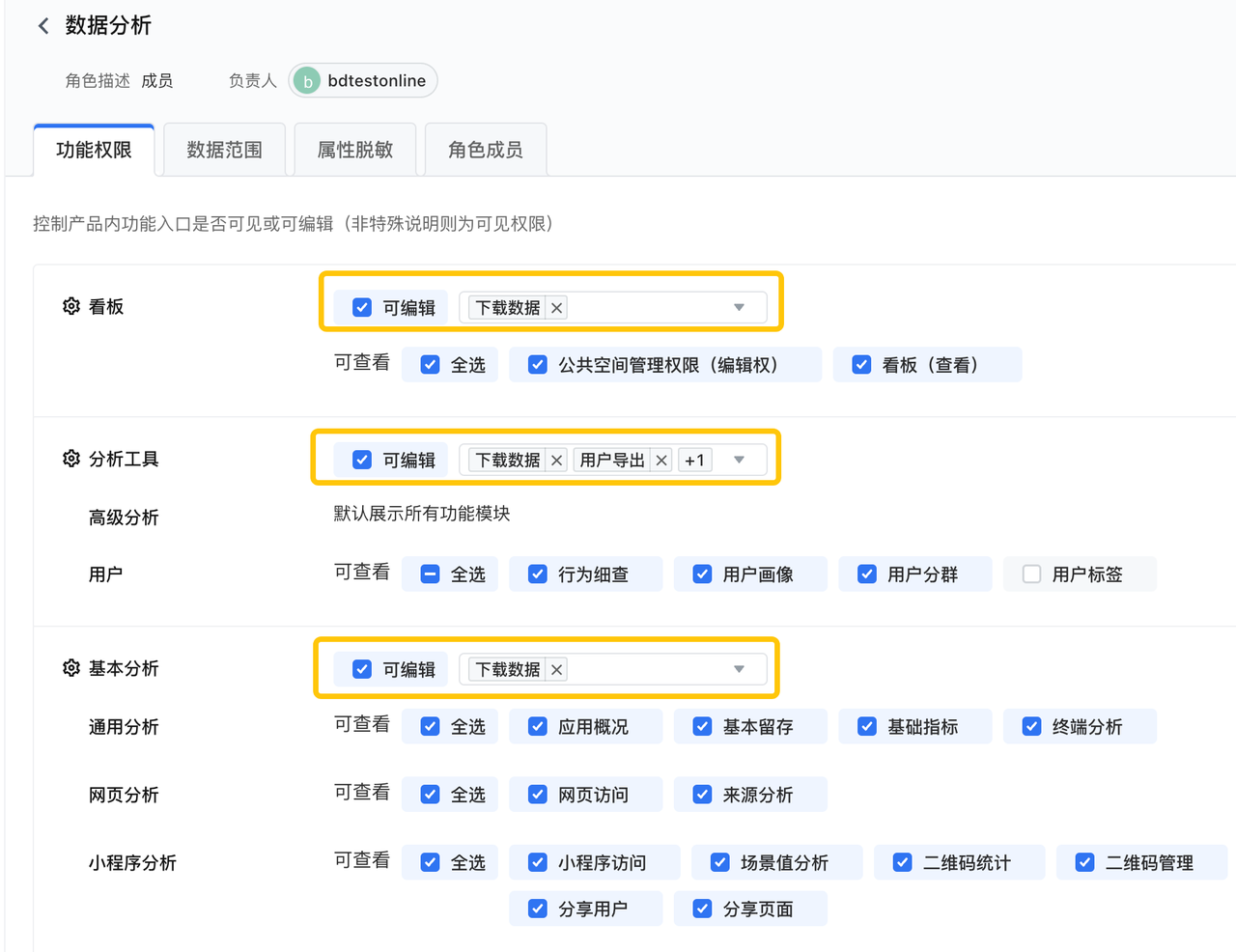Uncheck 可编辑 in the 看板 section
Screen dimensions: 1236x952
pos(362,308)
